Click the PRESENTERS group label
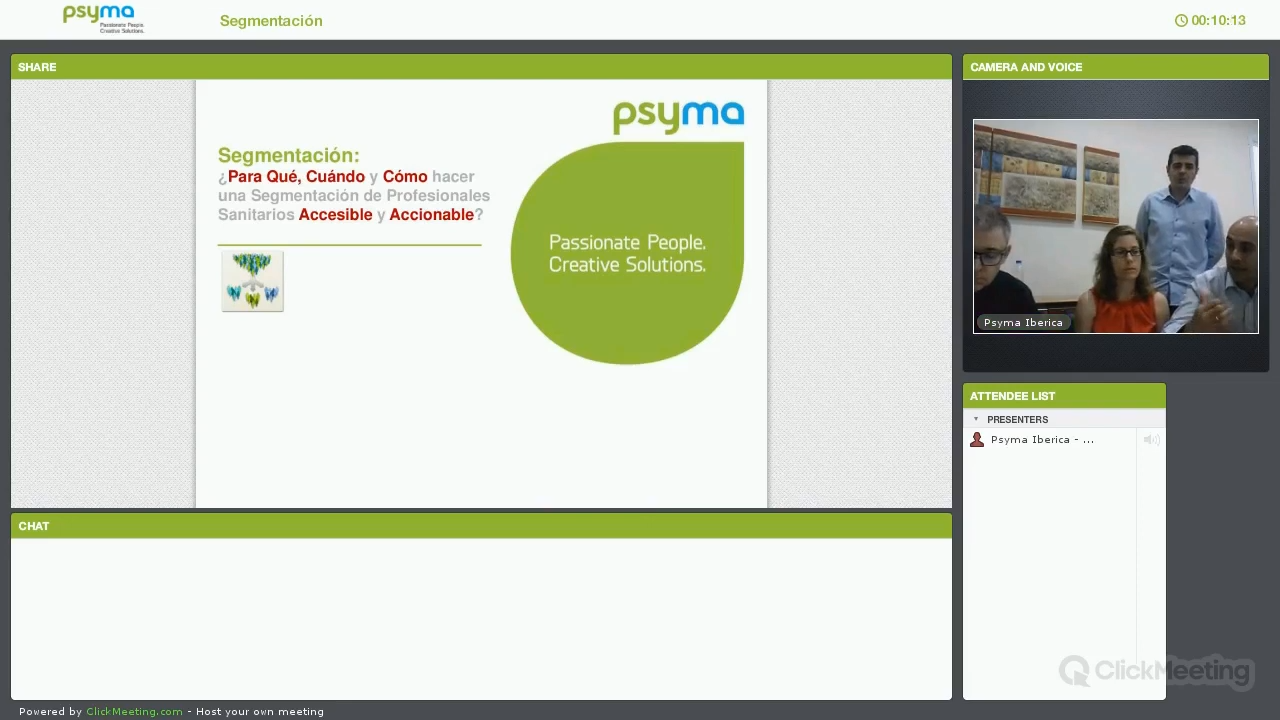Screen dimensions: 1280x720 point(1017,420)
